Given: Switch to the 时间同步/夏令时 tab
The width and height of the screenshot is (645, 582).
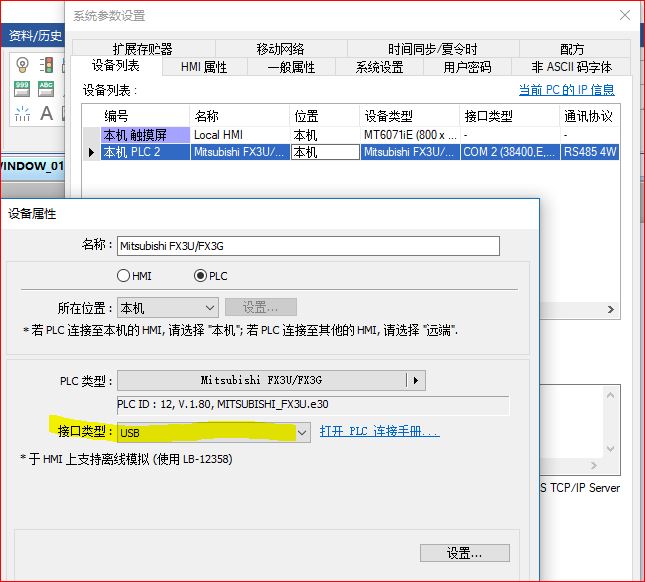Looking at the screenshot, I should 432,49.
